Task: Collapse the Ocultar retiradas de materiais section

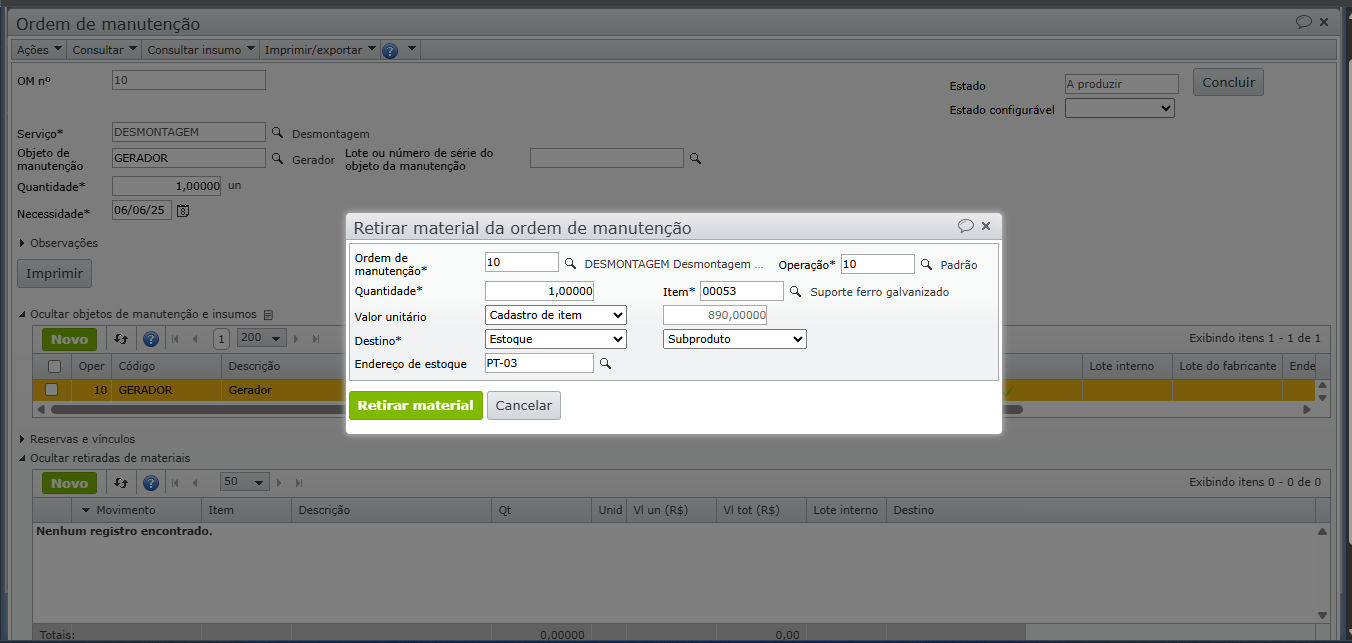Action: point(104,458)
